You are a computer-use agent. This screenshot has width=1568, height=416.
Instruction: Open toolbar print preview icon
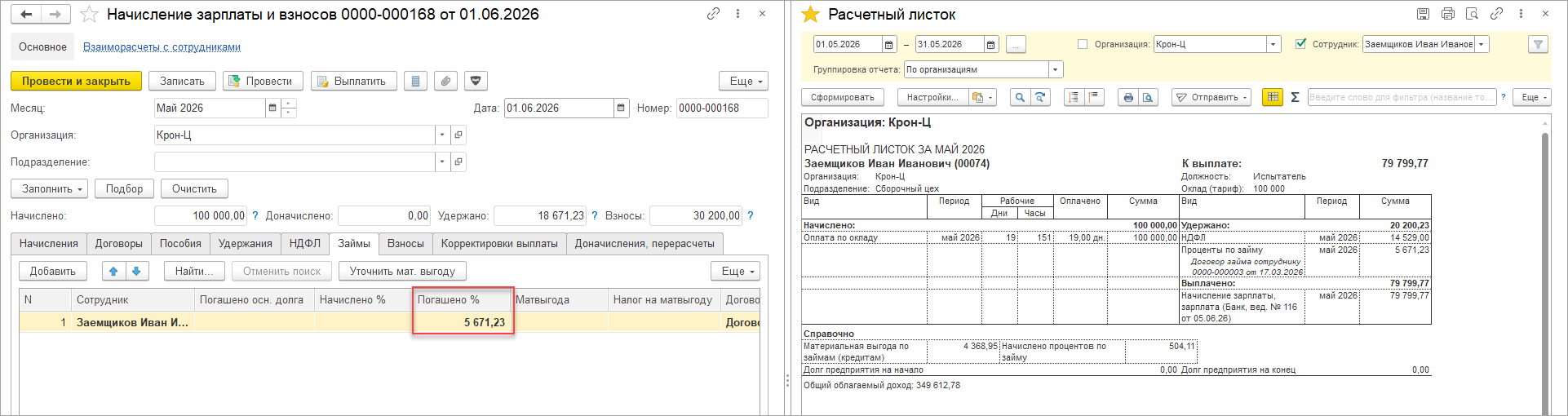click(1148, 97)
